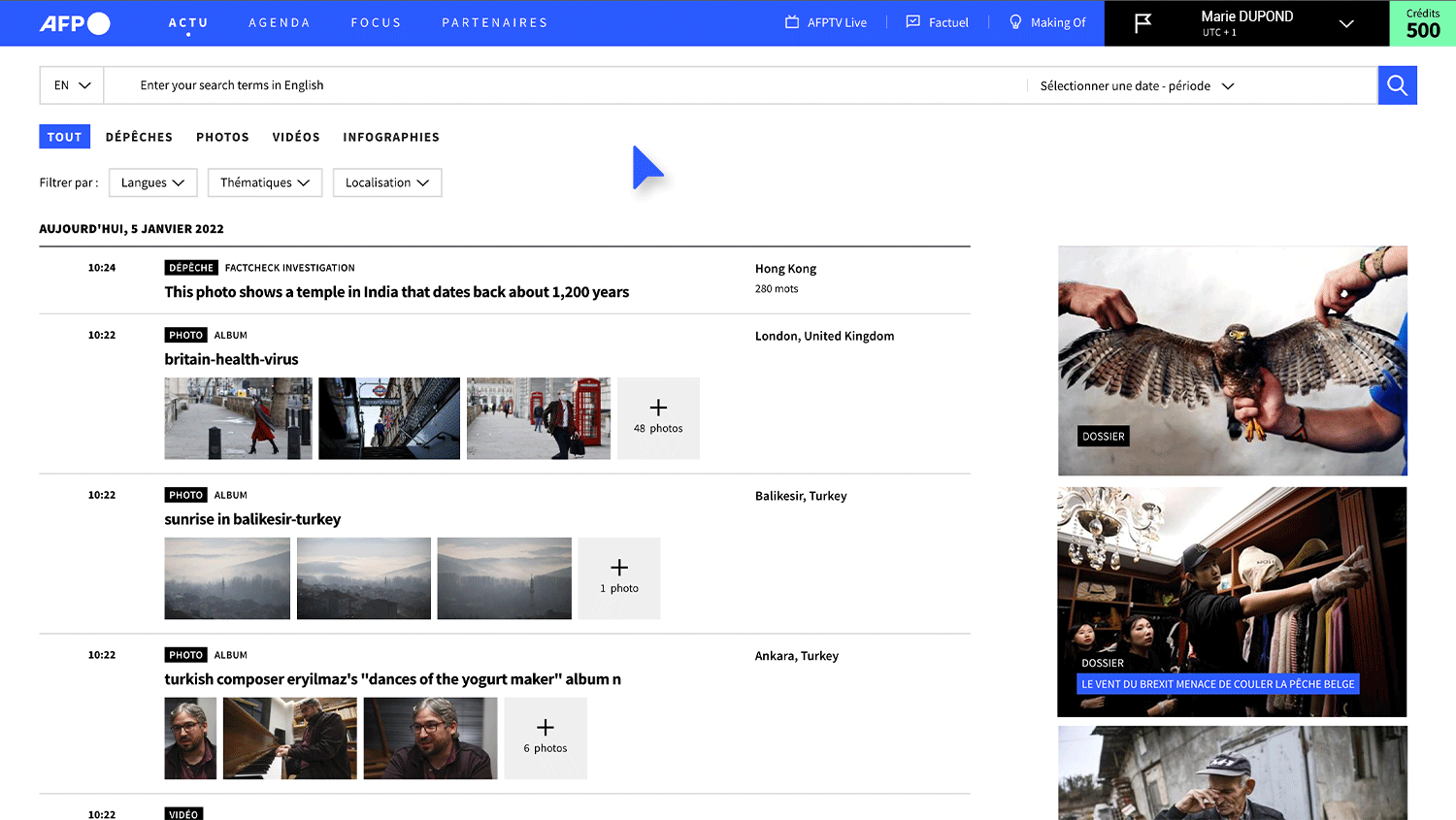Click the AUJOURD'HUI, 5 JANVIER 2022 heading

point(131,229)
